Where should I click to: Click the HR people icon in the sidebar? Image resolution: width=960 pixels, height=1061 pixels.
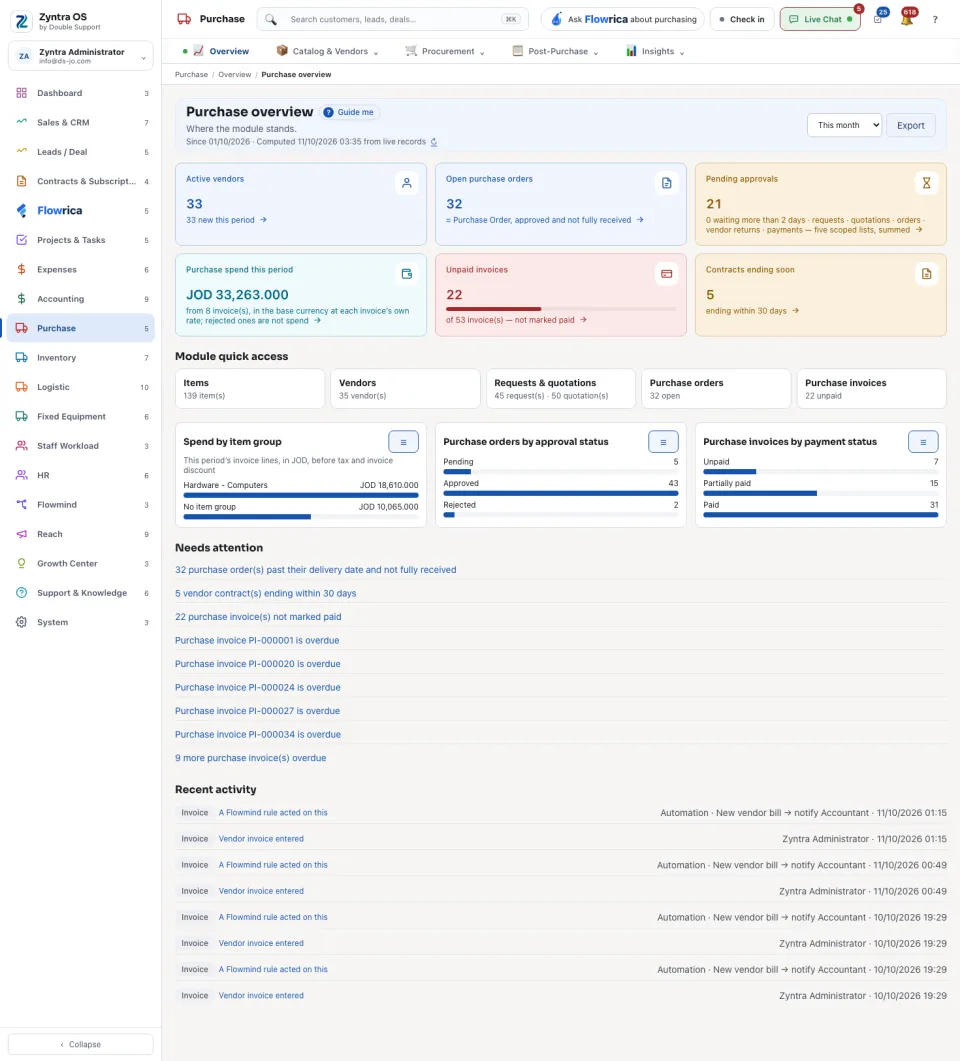coord(22,475)
